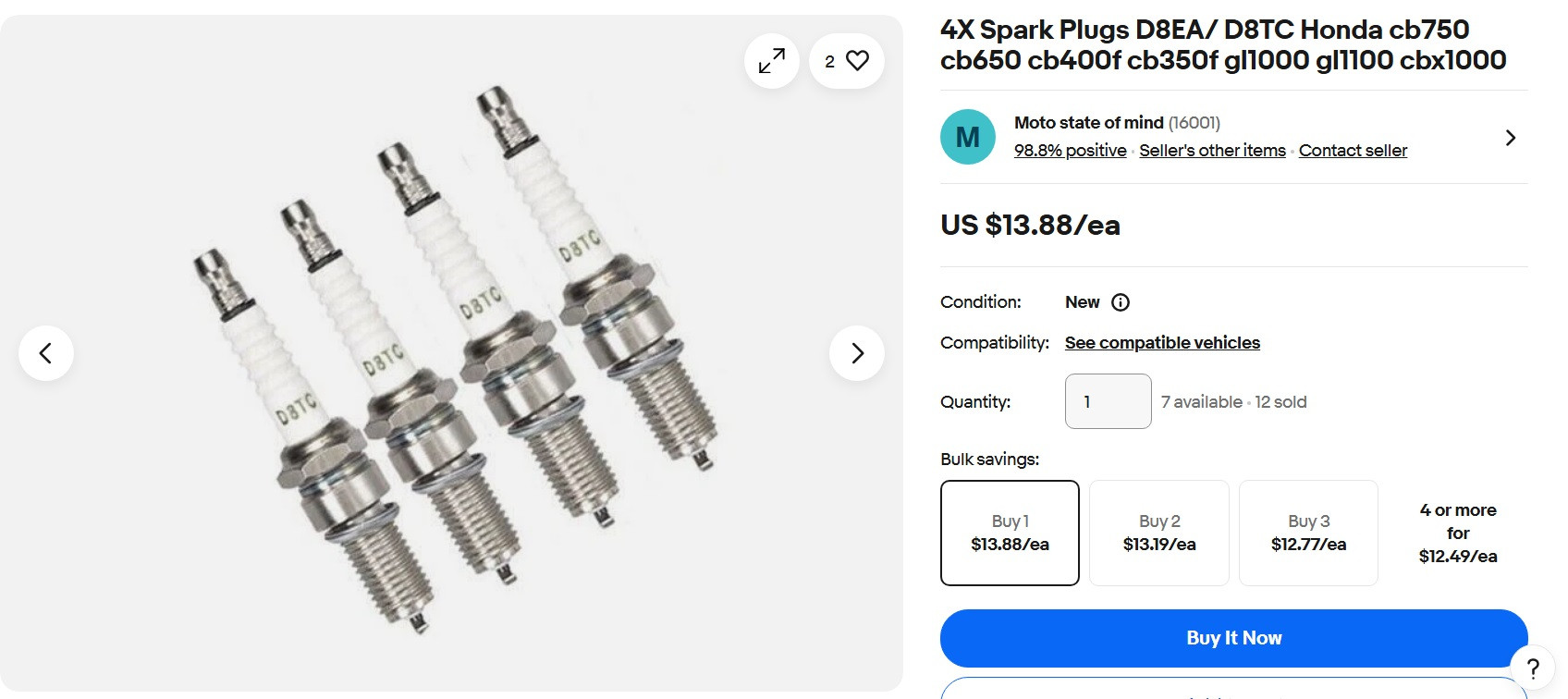Screen dimensions: 1568x699
Task: Expand the seller details chevron
Action: coord(1510,137)
